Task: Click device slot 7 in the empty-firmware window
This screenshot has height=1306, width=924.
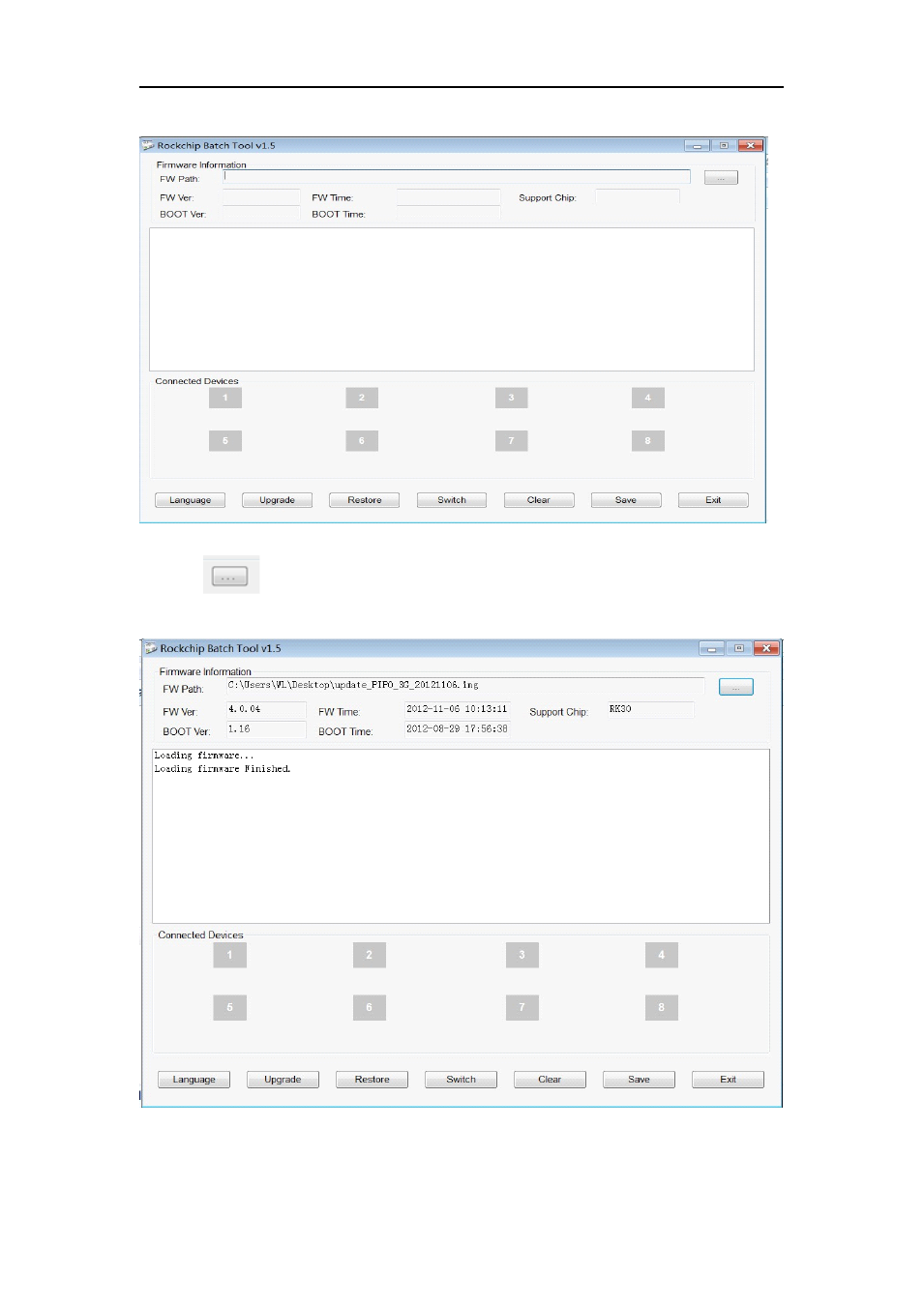Action: click(512, 441)
